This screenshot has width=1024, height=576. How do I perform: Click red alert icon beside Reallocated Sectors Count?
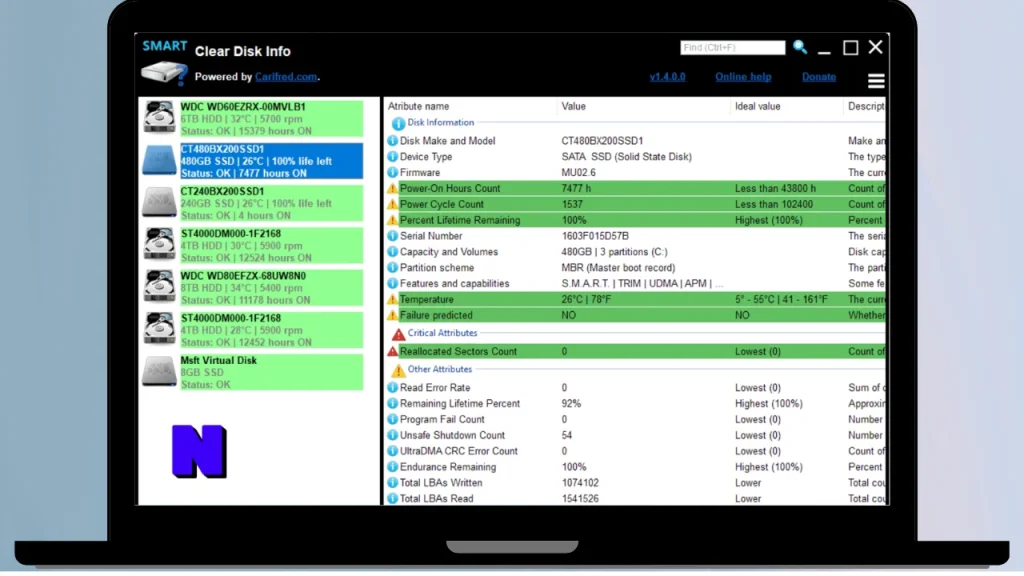pos(392,351)
